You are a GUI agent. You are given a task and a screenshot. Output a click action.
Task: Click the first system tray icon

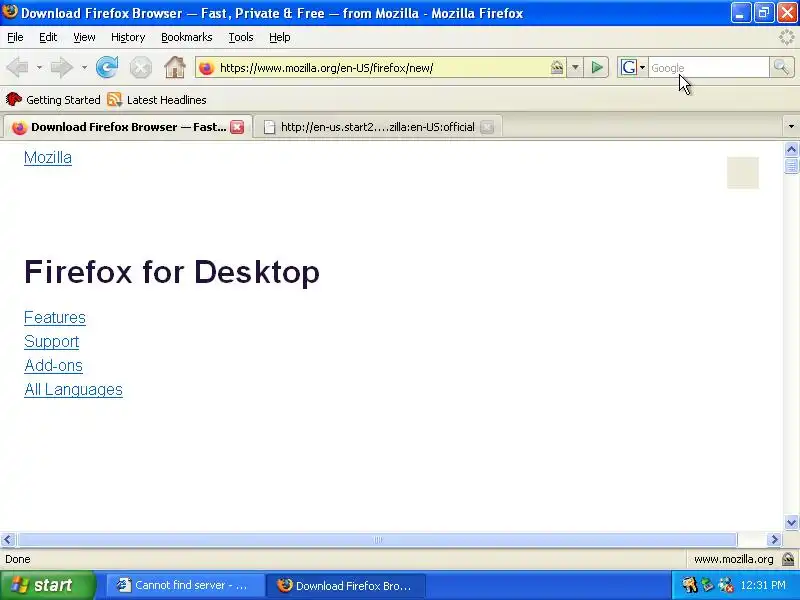coord(689,585)
